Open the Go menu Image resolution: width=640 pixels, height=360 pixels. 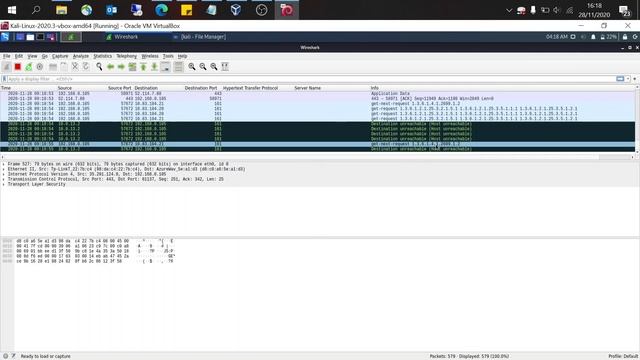44,56
